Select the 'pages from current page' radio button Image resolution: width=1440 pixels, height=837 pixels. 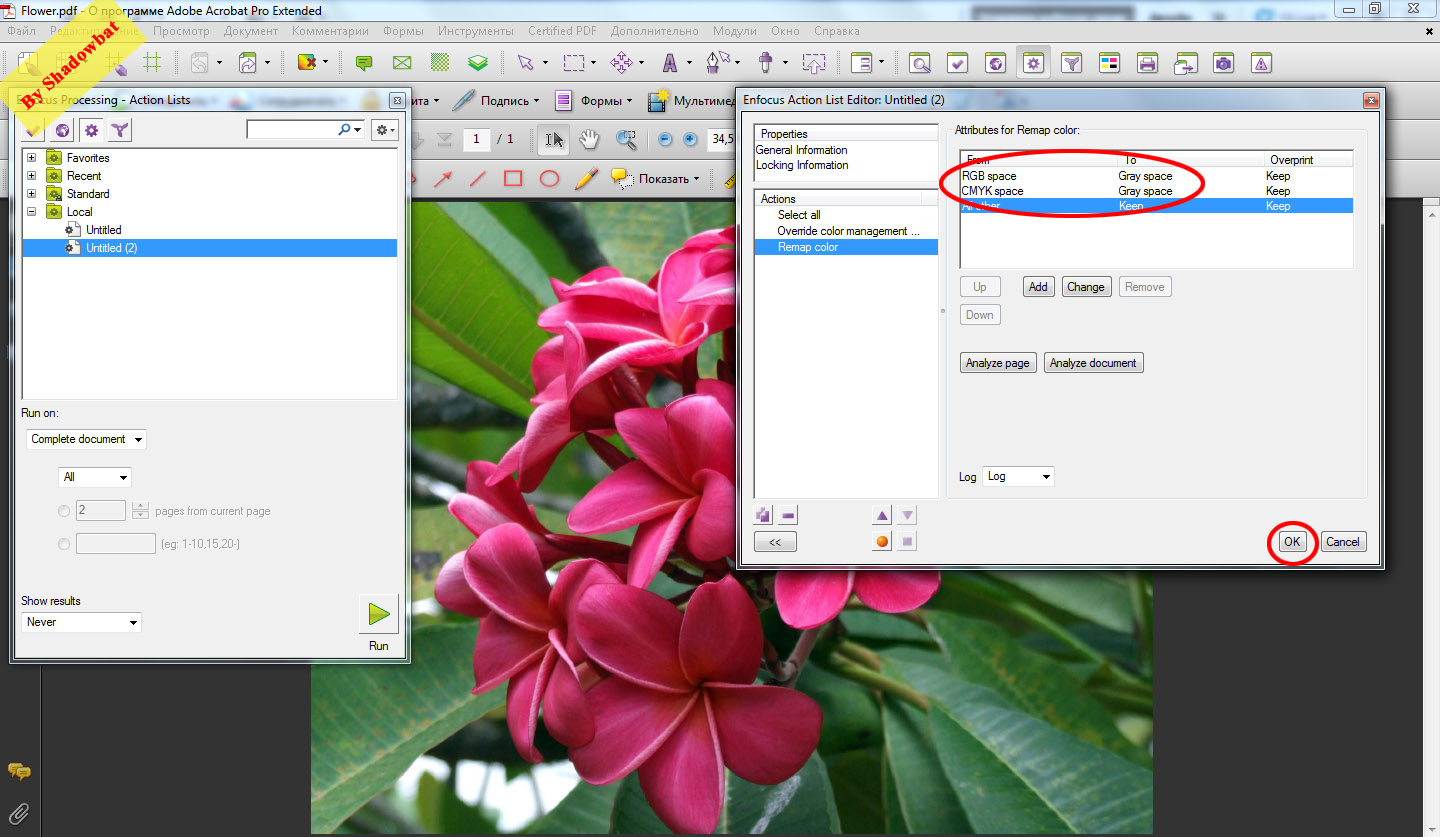[x=64, y=511]
